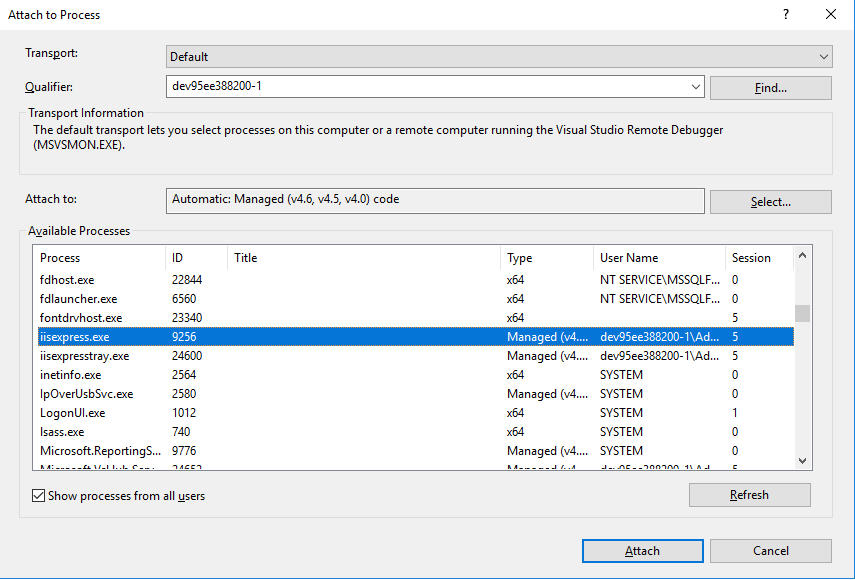Select the fontdrvhost.exe process row
Screen dimensions: 855x580
tap(416, 318)
